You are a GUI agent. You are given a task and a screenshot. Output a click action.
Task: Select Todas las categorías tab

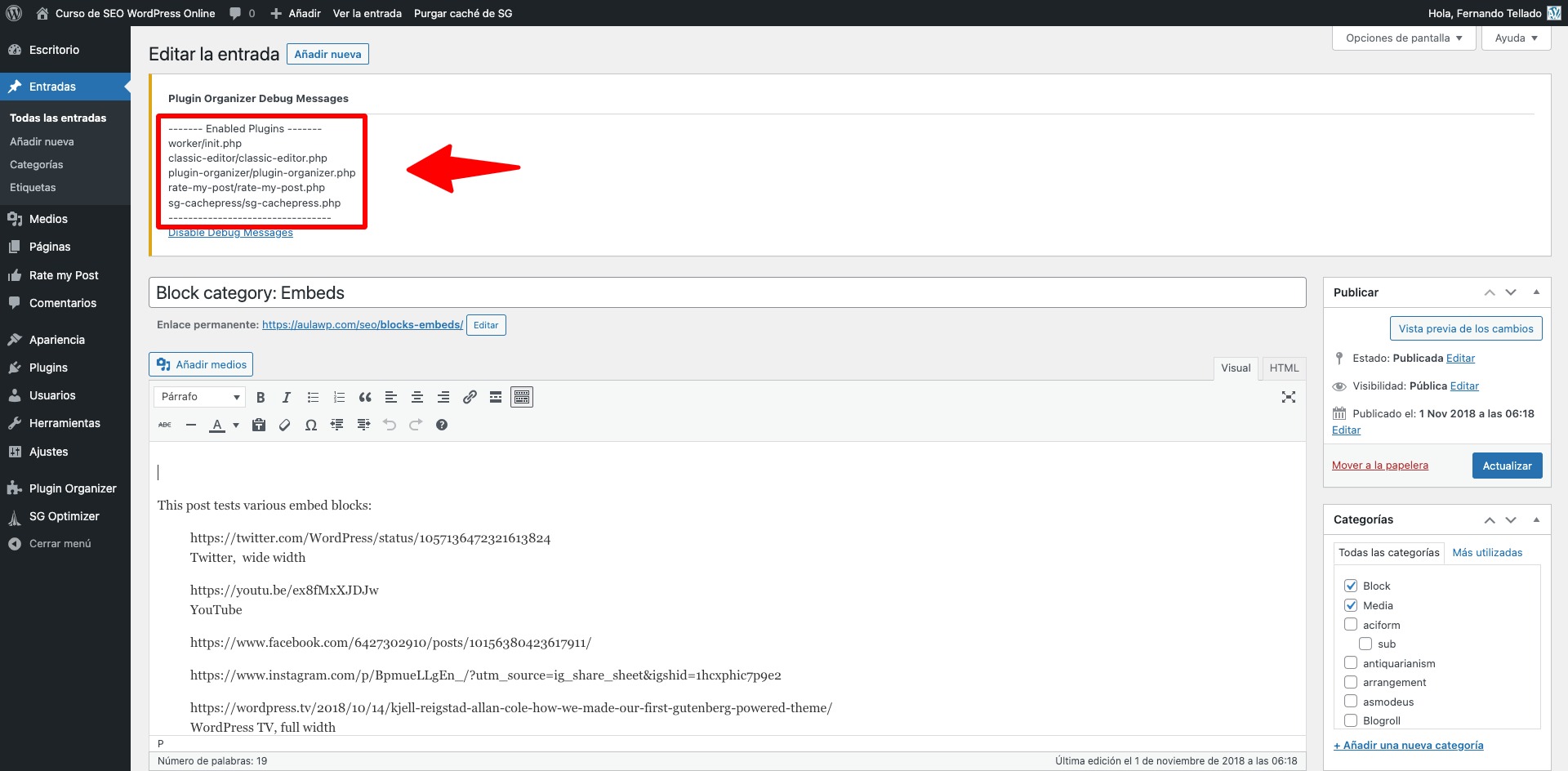click(x=1388, y=553)
